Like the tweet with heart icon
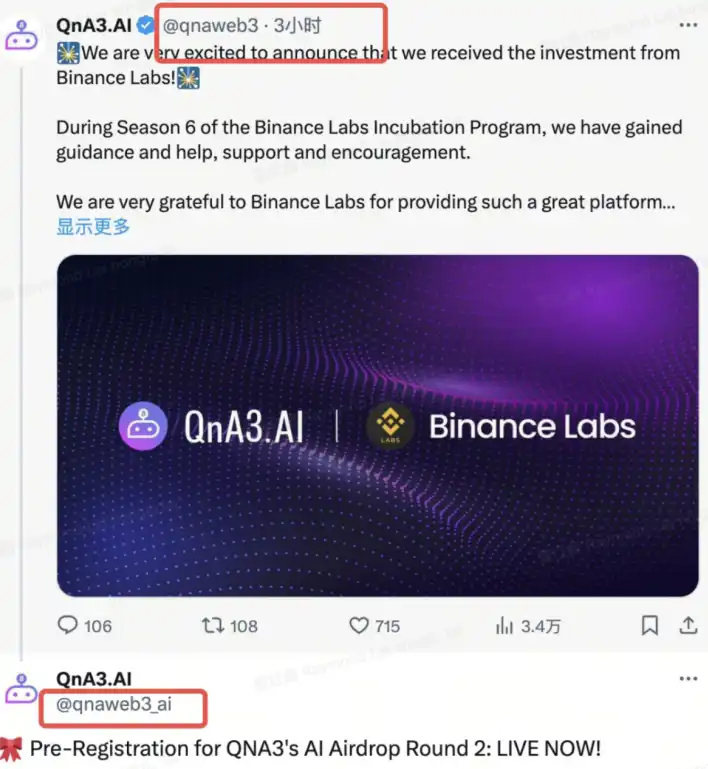Viewport: 708px width, 769px height. pyautogui.click(x=359, y=626)
